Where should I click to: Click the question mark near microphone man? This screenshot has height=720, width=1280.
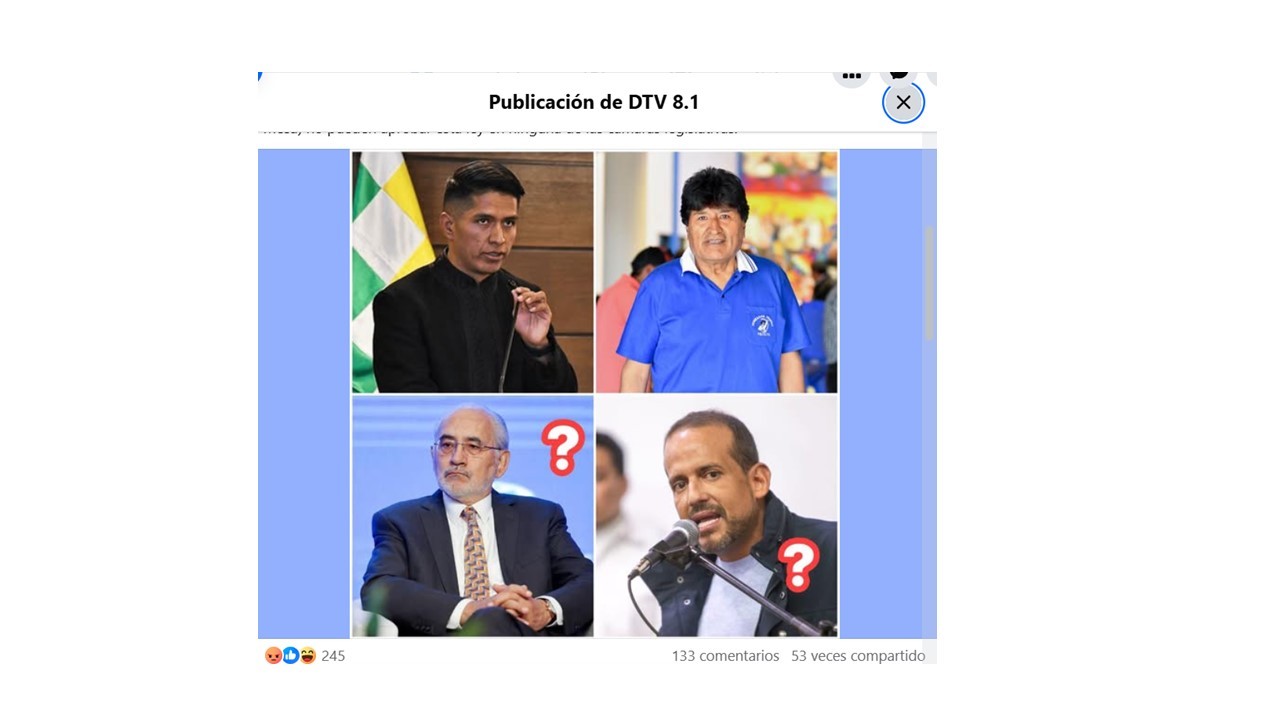[798, 565]
